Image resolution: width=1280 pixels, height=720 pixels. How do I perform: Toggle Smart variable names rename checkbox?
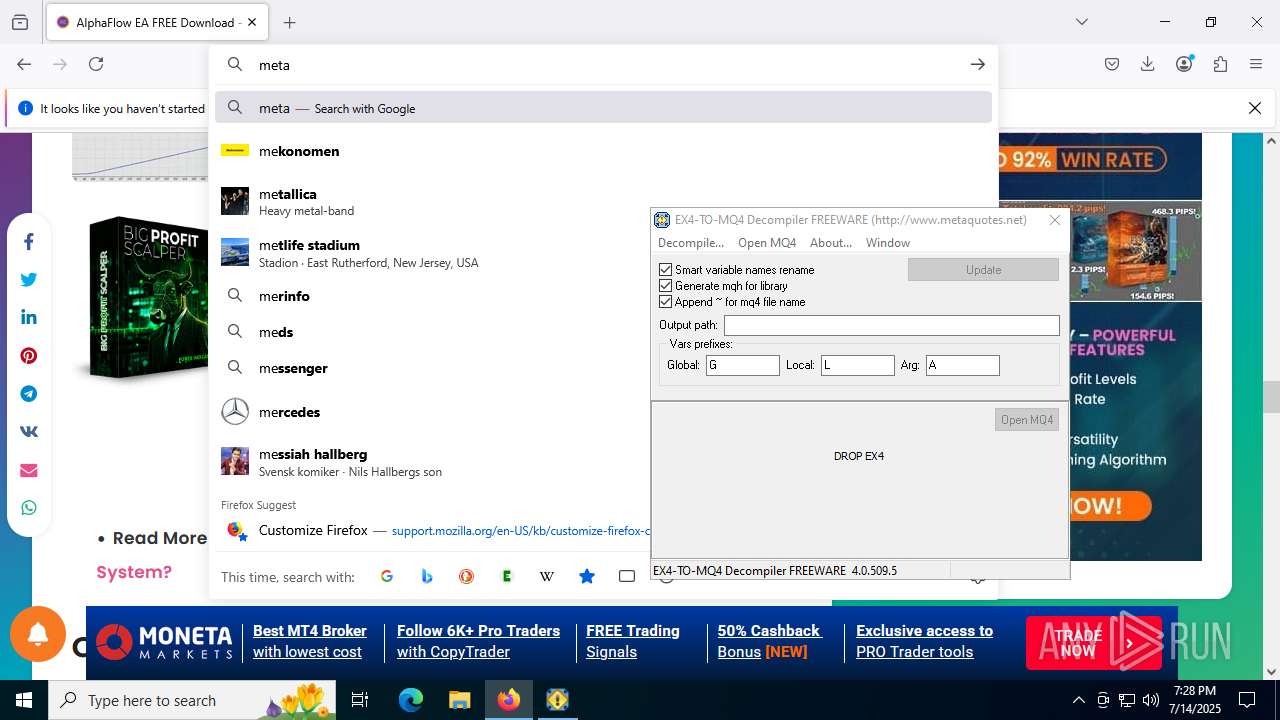pyautogui.click(x=665, y=270)
